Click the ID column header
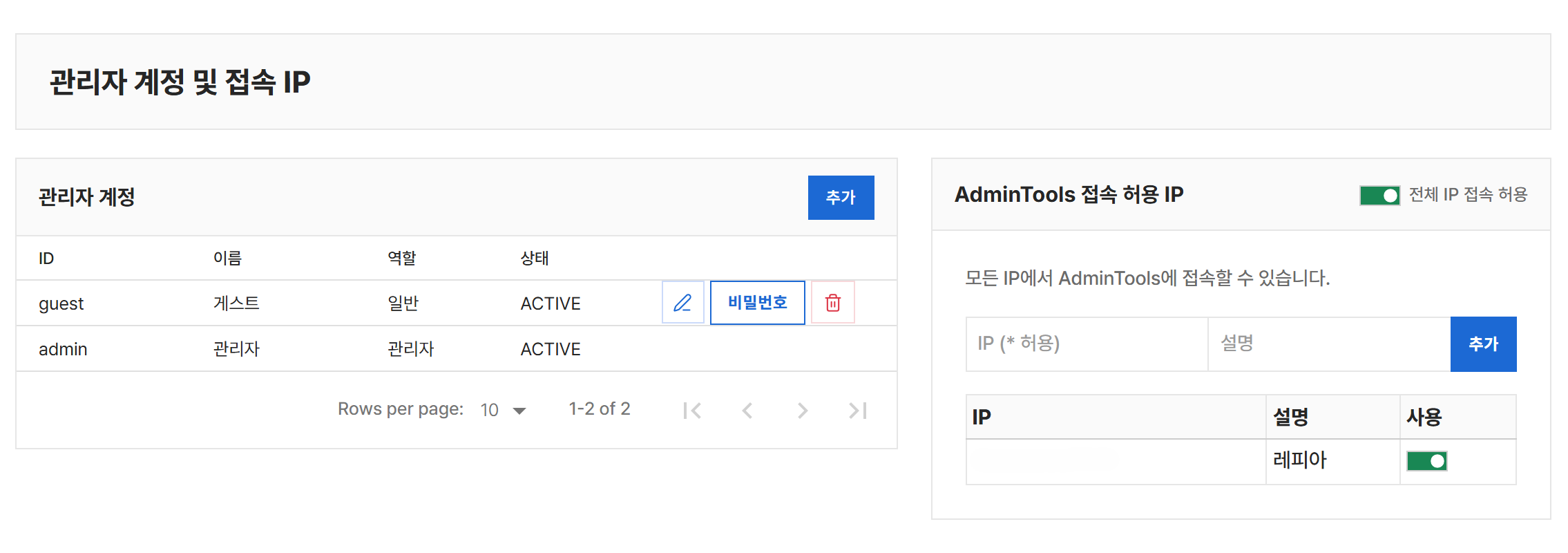Screen dimensions: 1568x553 point(46,259)
